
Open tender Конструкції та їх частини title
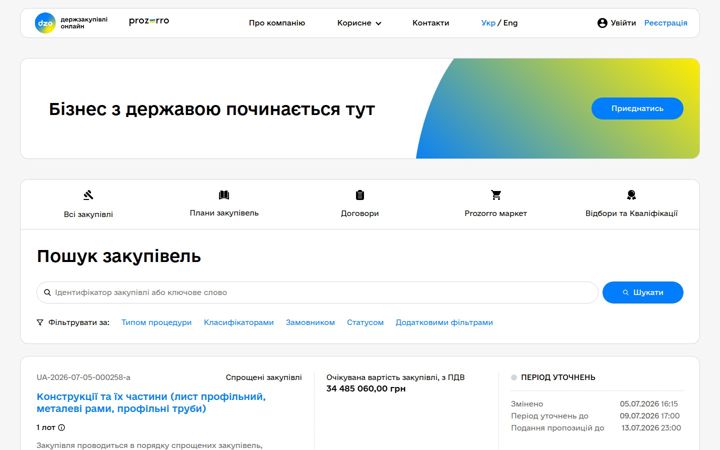151,402
